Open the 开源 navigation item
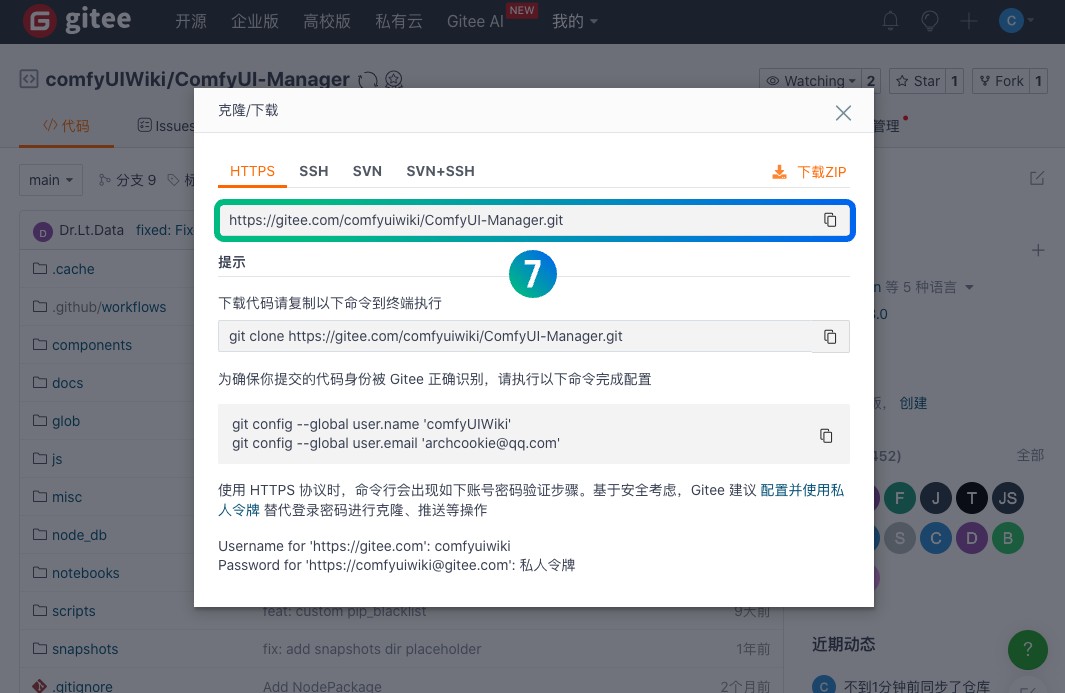Screen dimensions: 1065x693 (191, 21)
